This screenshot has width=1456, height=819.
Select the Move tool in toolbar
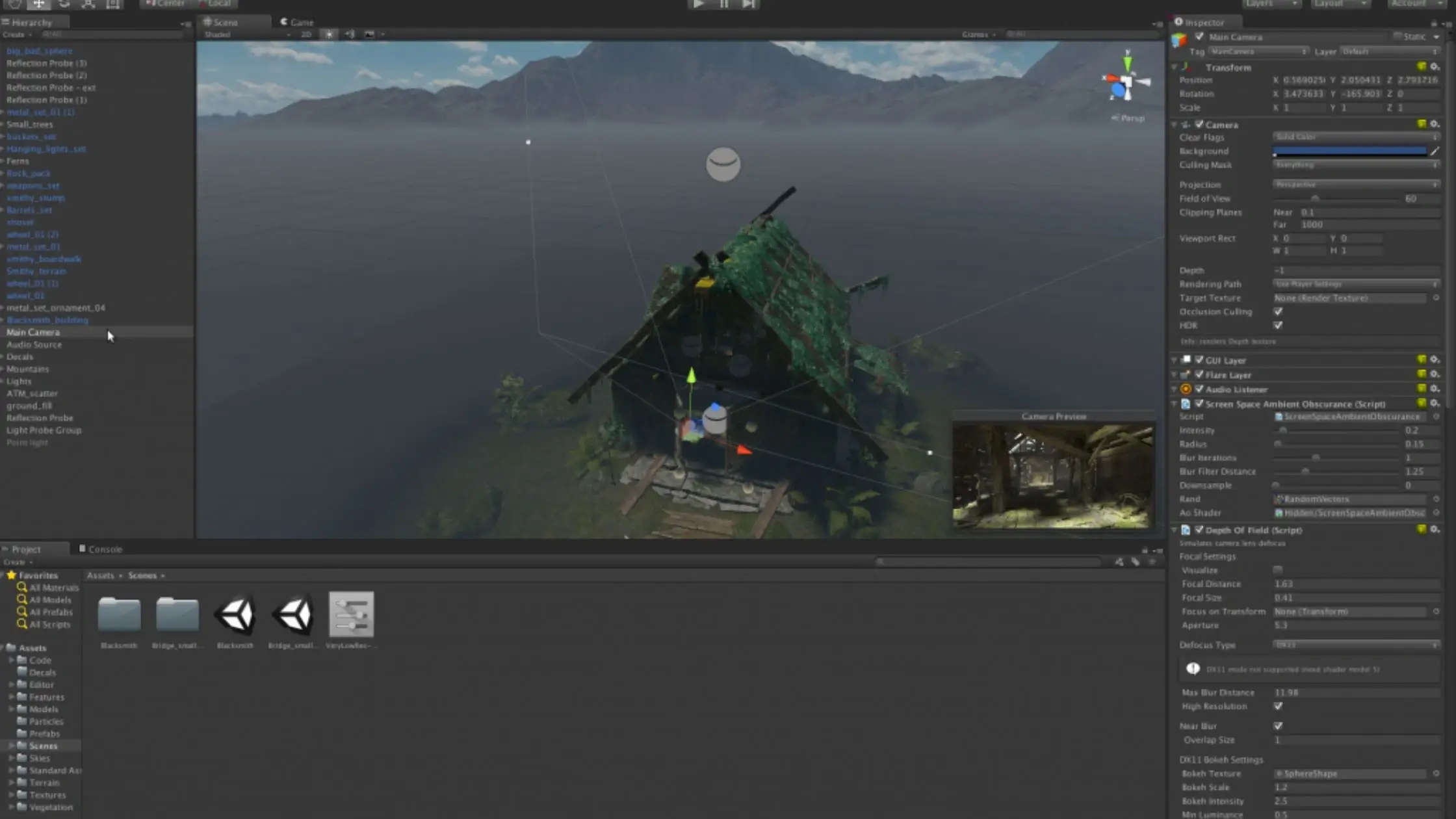39,4
